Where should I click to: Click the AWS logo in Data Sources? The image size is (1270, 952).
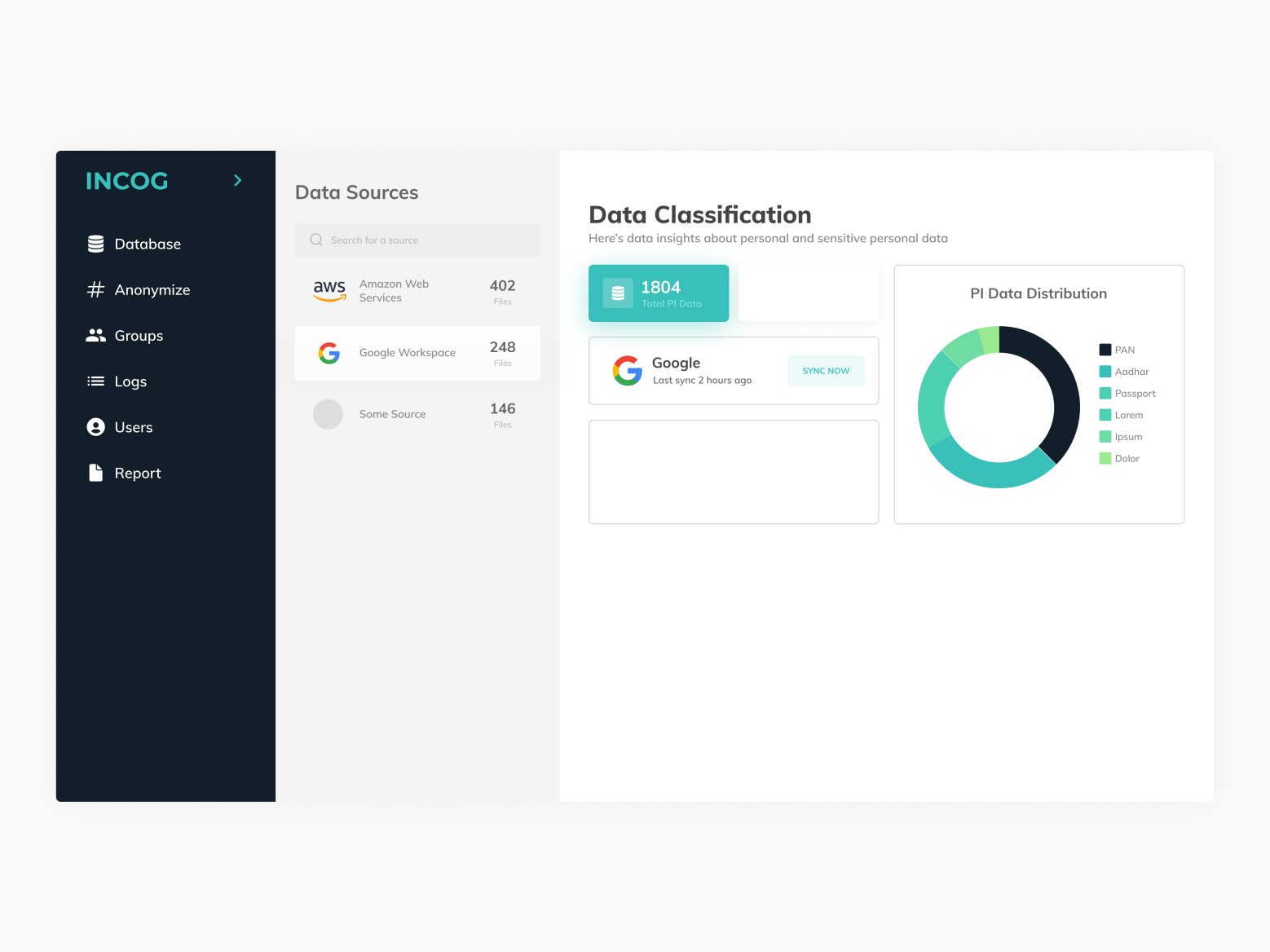click(x=329, y=291)
